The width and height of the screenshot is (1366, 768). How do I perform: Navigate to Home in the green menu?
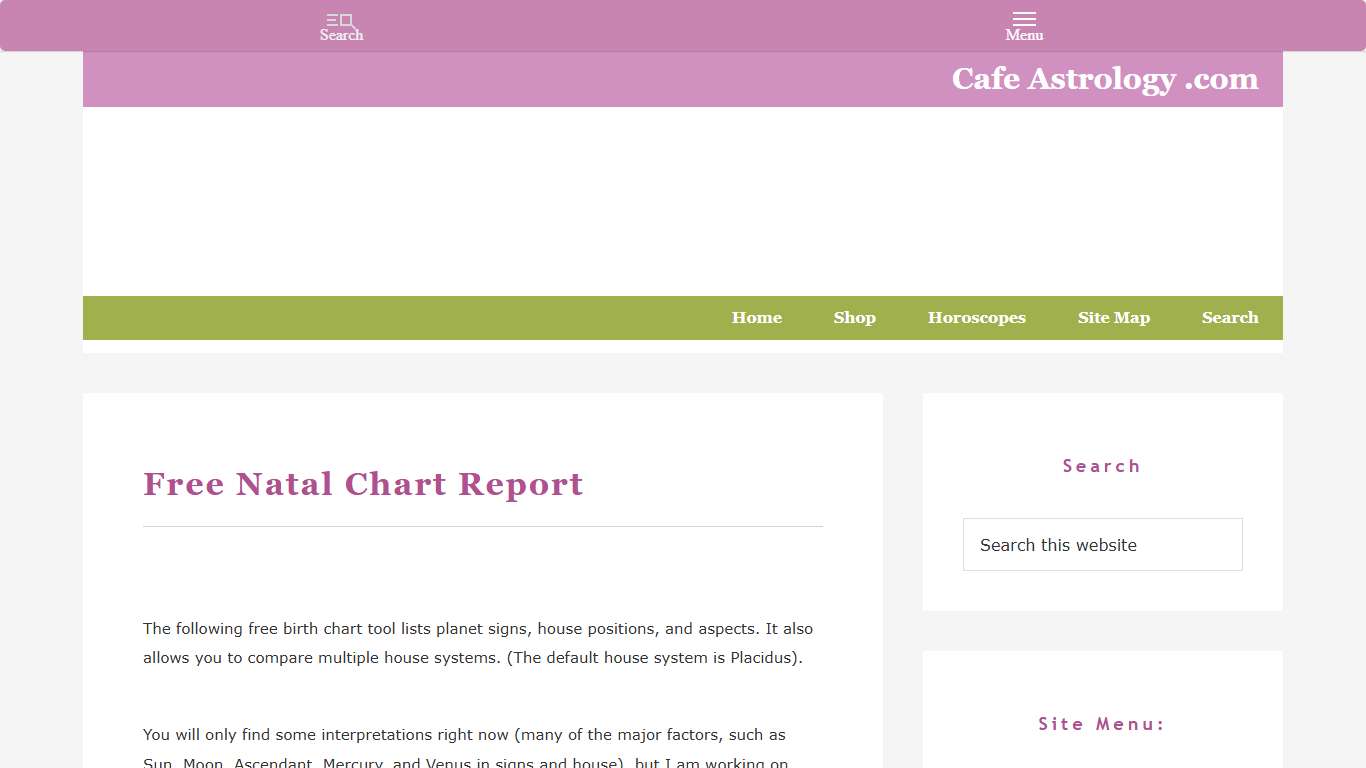756,317
